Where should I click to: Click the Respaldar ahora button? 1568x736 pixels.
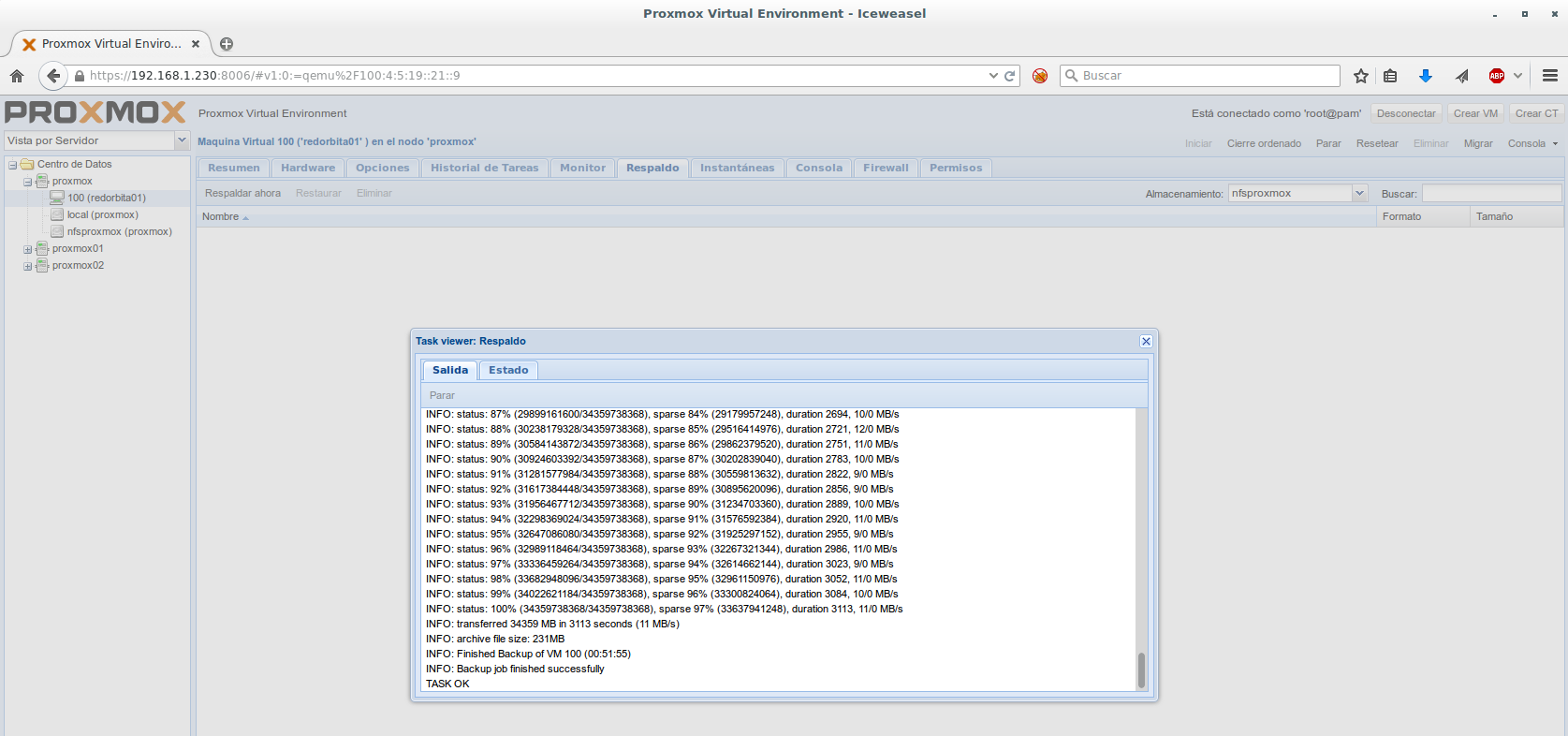(x=242, y=193)
